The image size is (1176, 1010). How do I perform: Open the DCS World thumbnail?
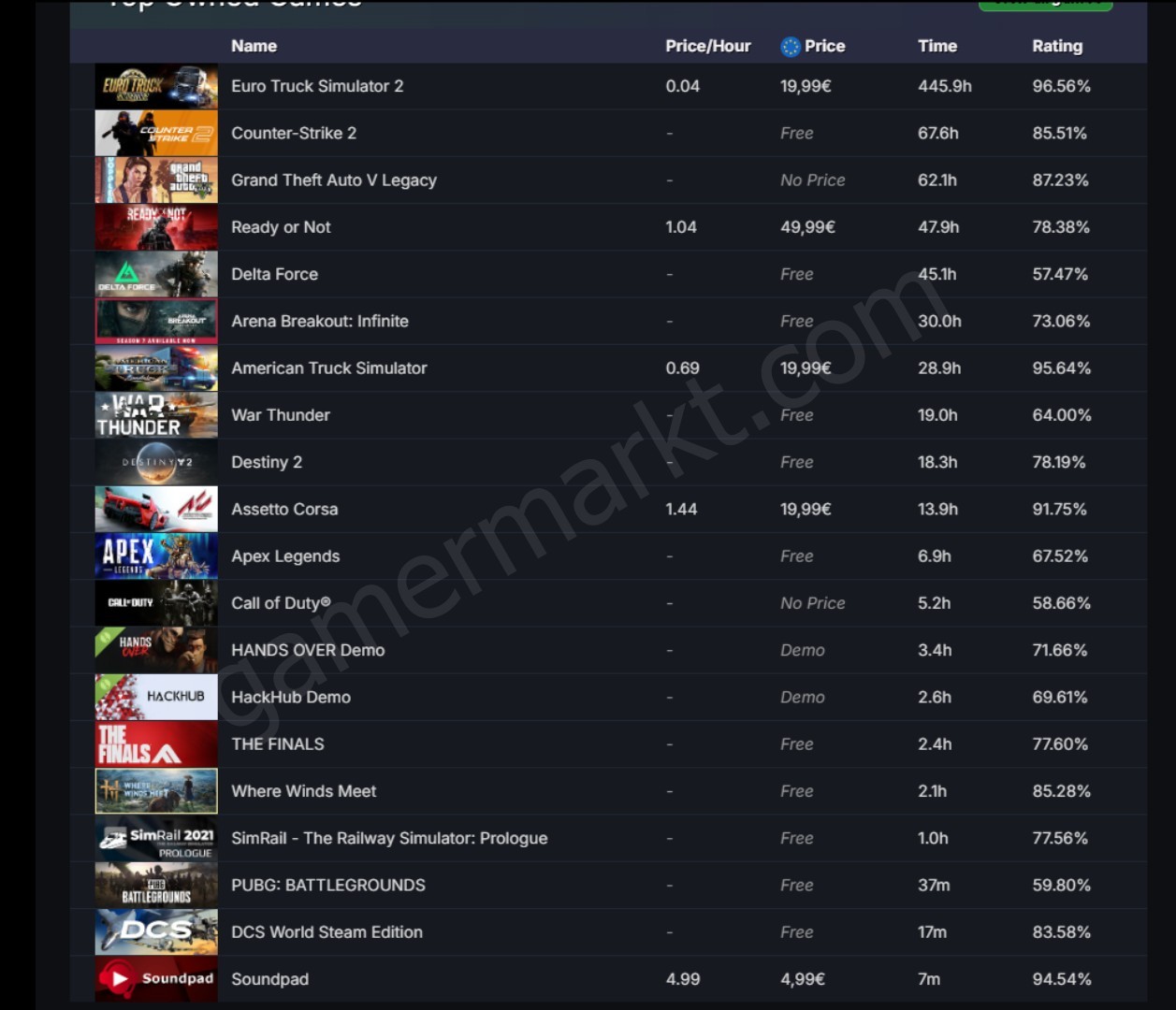(x=156, y=932)
